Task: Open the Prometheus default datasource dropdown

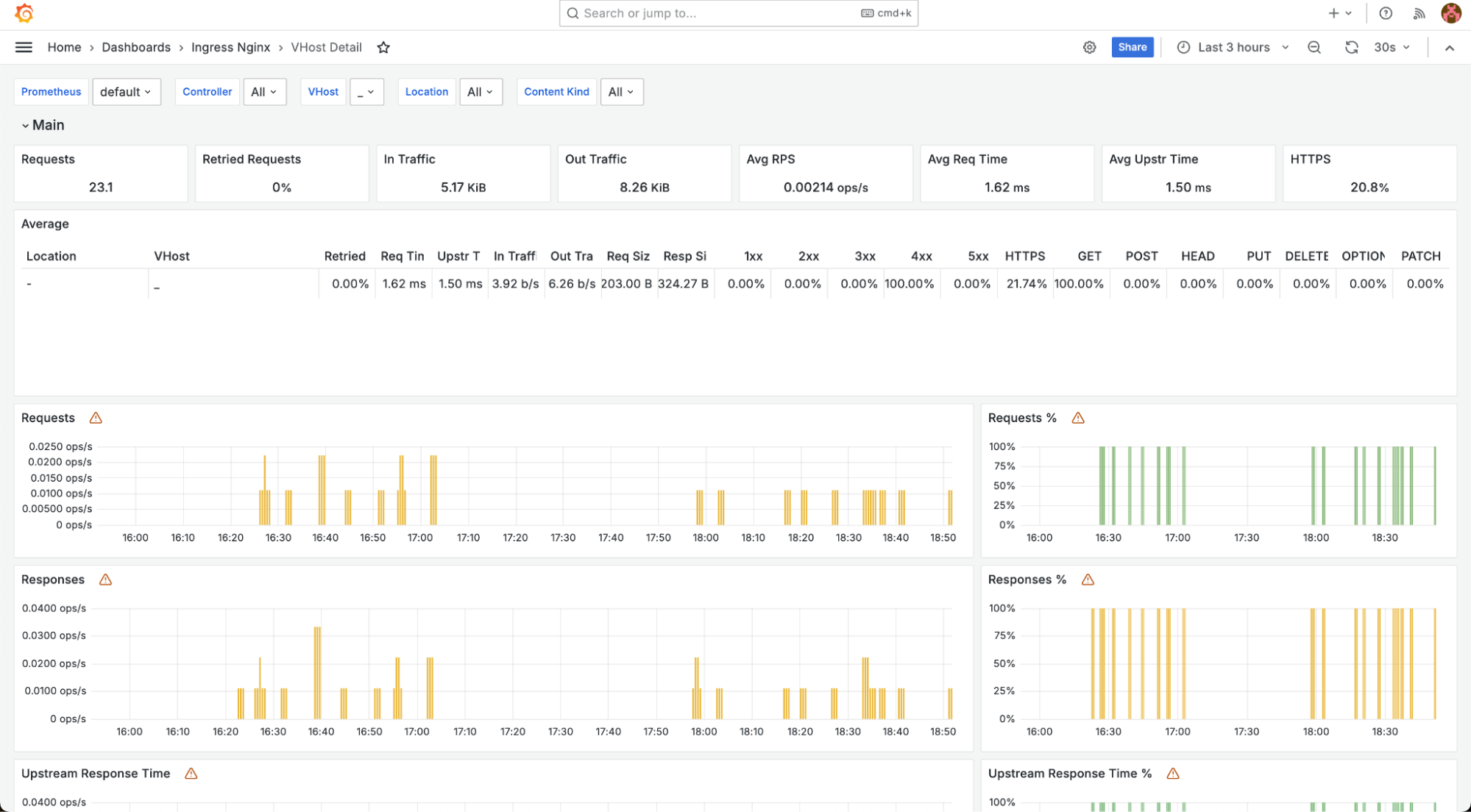Action: pyautogui.click(x=126, y=92)
